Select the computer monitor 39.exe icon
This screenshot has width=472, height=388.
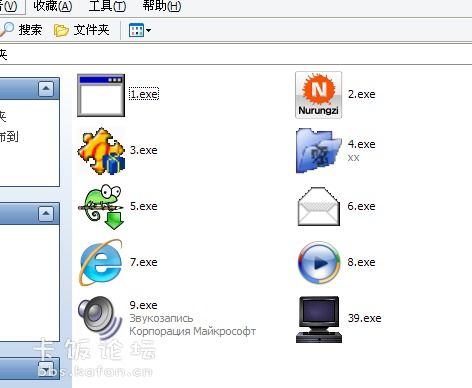pos(319,319)
